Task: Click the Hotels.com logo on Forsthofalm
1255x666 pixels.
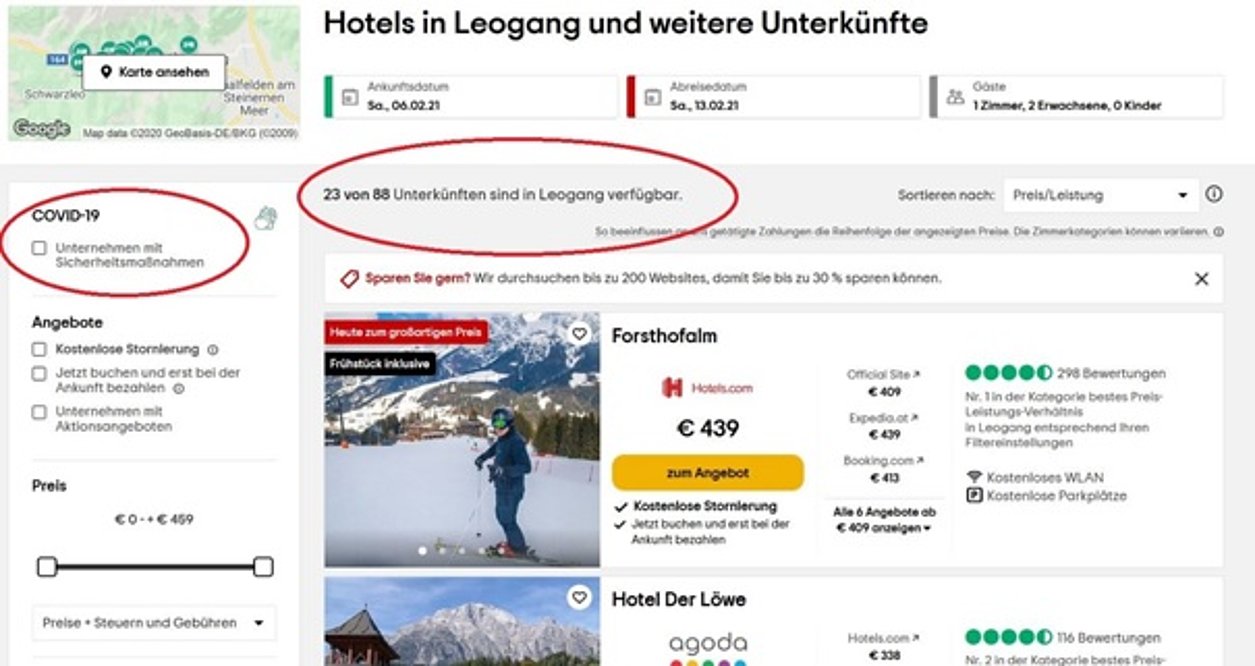Action: [707, 388]
